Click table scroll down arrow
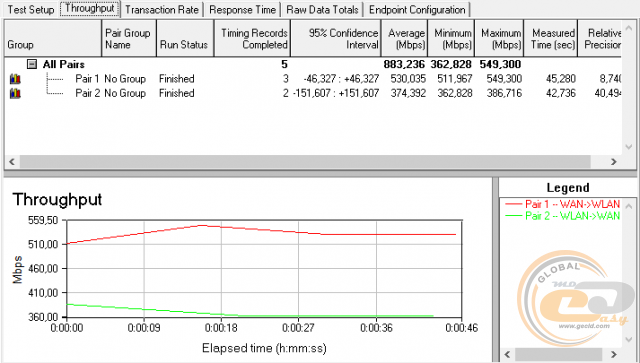Viewport: 640px width, 363px height. (629, 147)
